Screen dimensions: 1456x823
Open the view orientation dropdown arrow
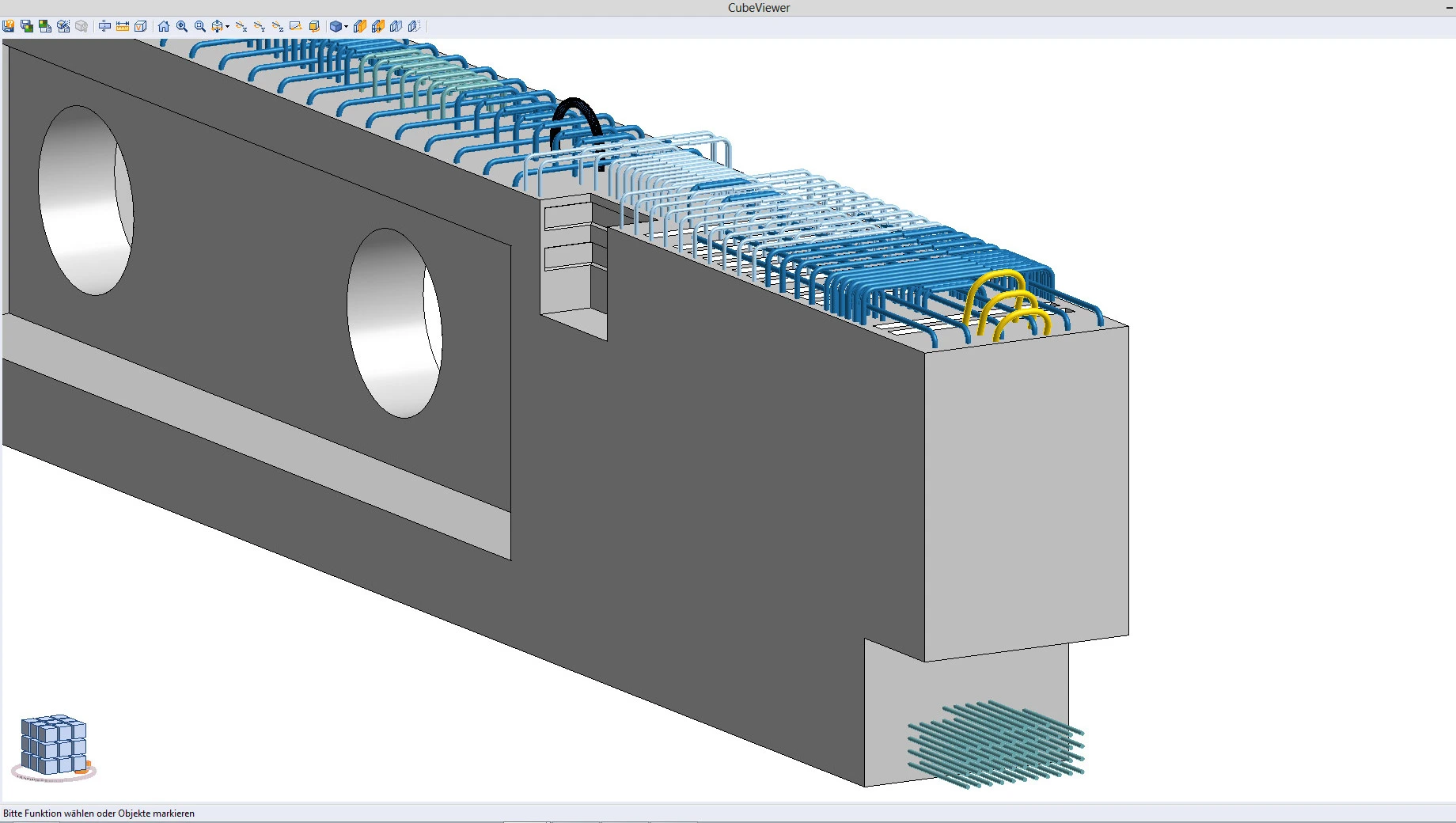point(228,26)
